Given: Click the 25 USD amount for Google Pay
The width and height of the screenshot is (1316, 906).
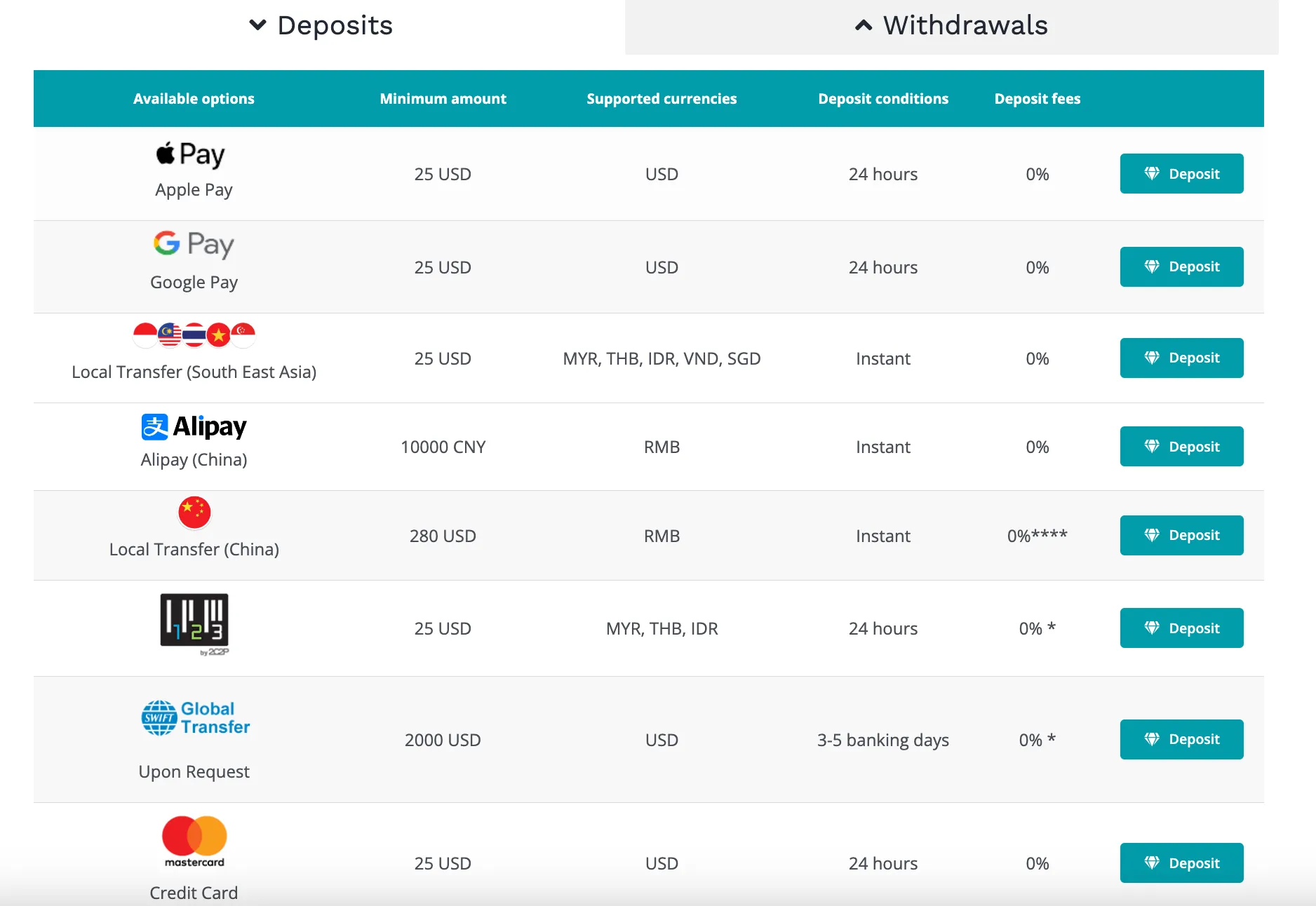Looking at the screenshot, I should pos(443,268).
